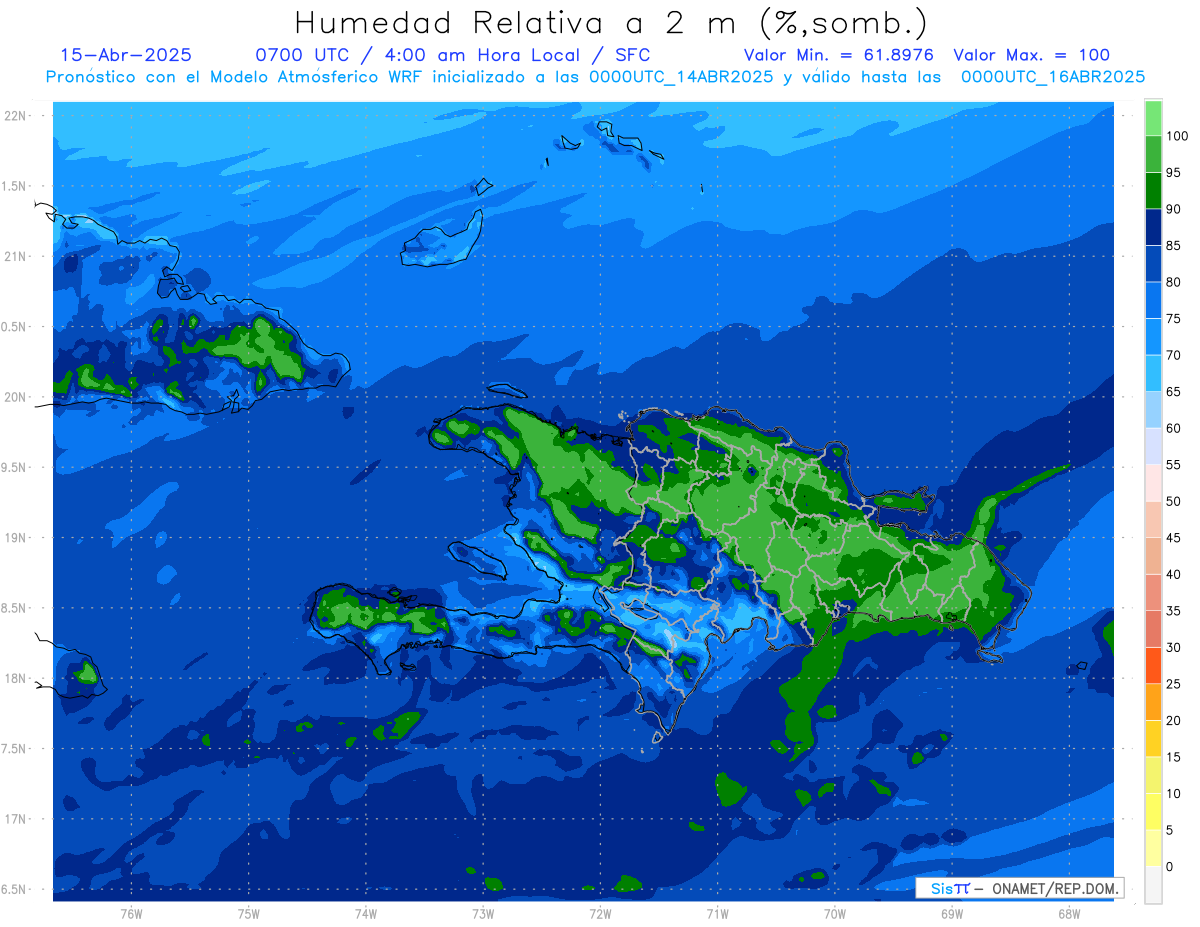Viewport: 1200px width, 927px height.
Task: Click the red-orange 25–30 legend swatch
Action: (x=1153, y=665)
